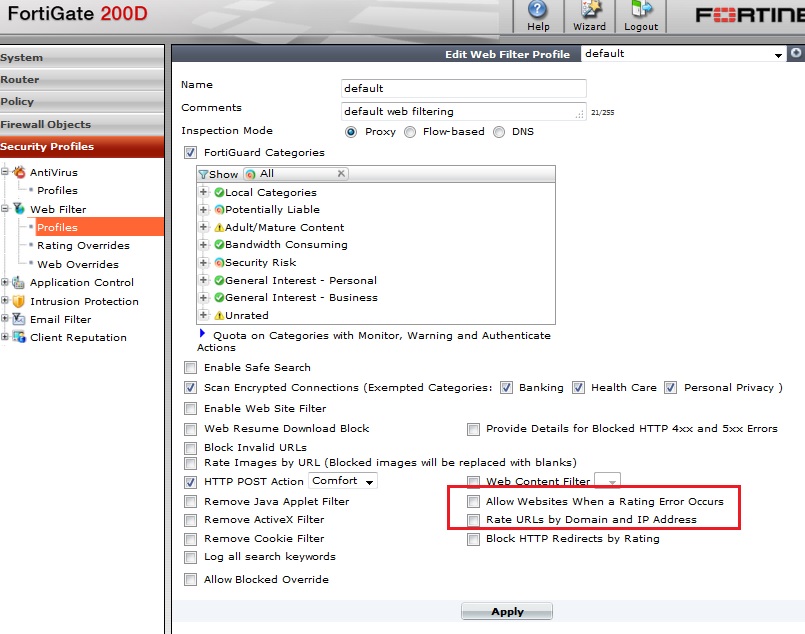The height and width of the screenshot is (634, 805).
Task: Expand Adult/Mature Content node
Action: 203,227
